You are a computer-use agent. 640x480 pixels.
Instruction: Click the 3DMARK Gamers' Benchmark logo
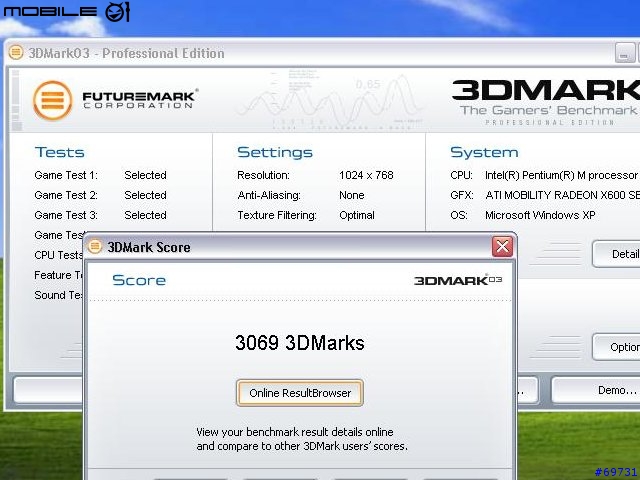coord(546,102)
